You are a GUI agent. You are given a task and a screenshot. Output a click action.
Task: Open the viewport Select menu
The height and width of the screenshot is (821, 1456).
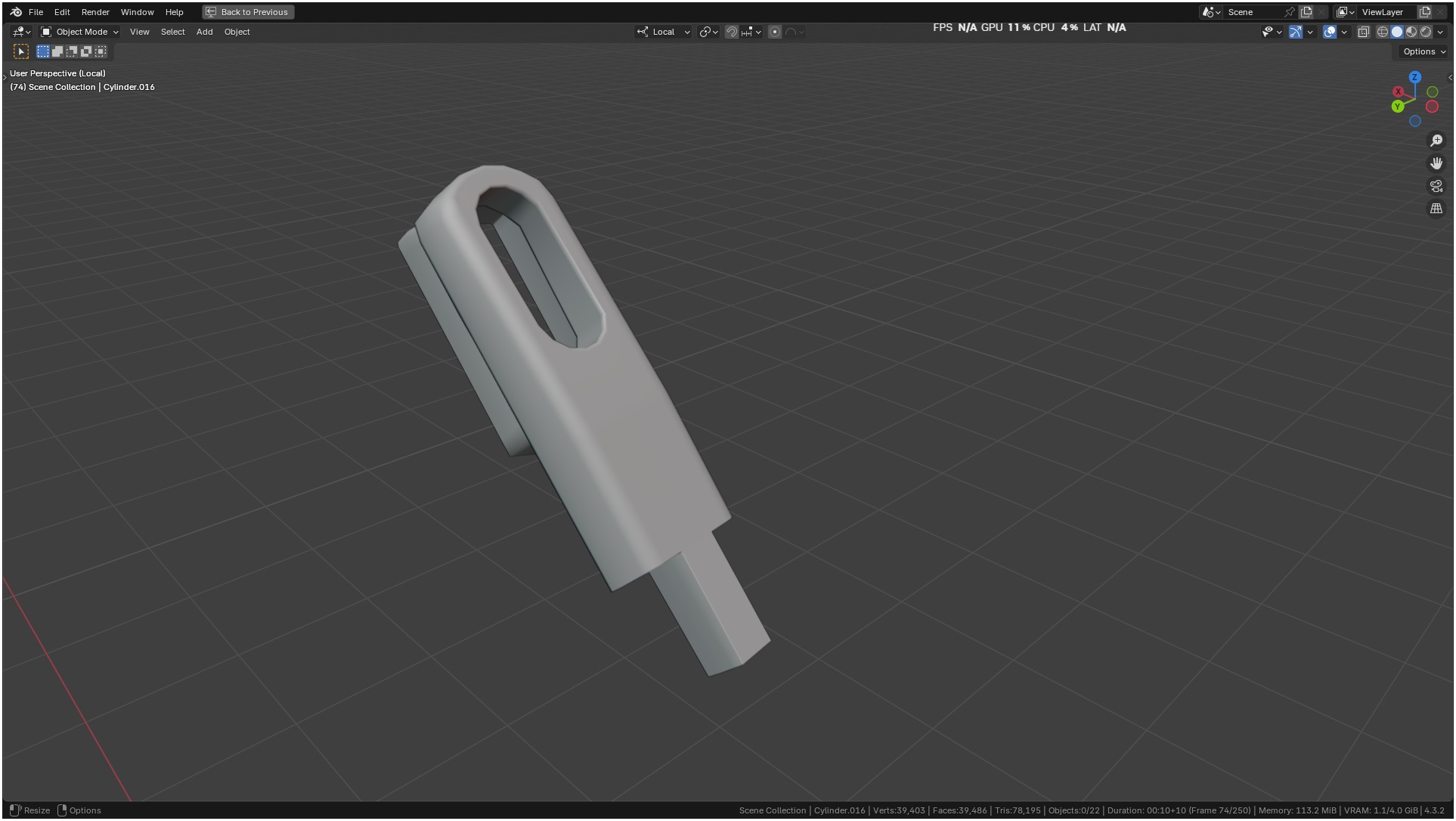(x=172, y=32)
